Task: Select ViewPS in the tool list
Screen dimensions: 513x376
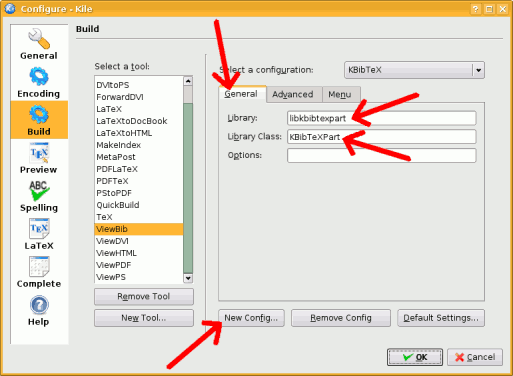Action: (139, 277)
